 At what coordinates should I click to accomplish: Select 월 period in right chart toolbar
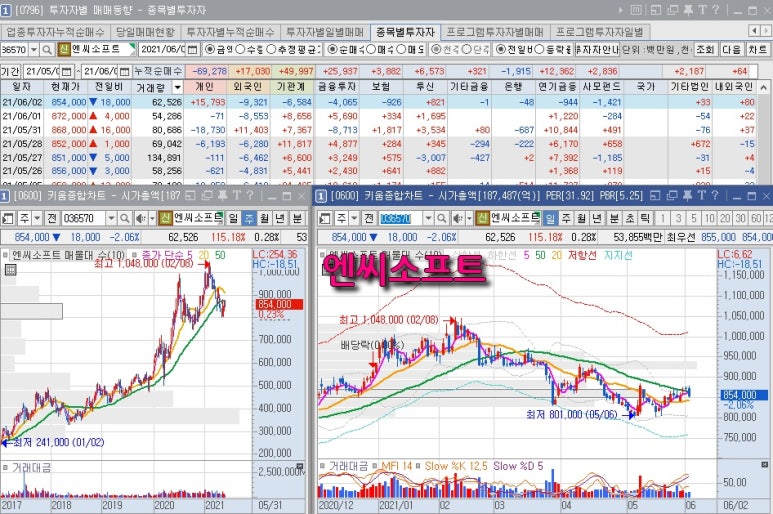(x=582, y=218)
